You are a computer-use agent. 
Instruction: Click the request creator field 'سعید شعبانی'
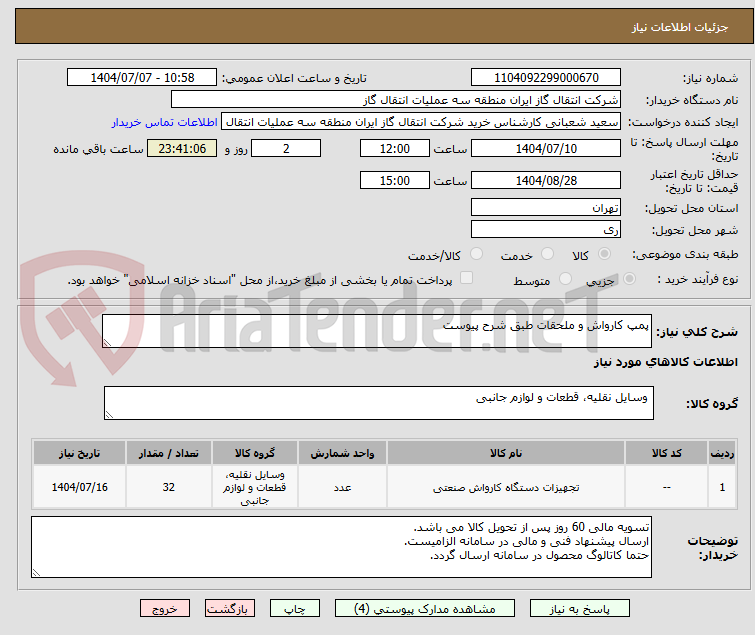pos(421,122)
